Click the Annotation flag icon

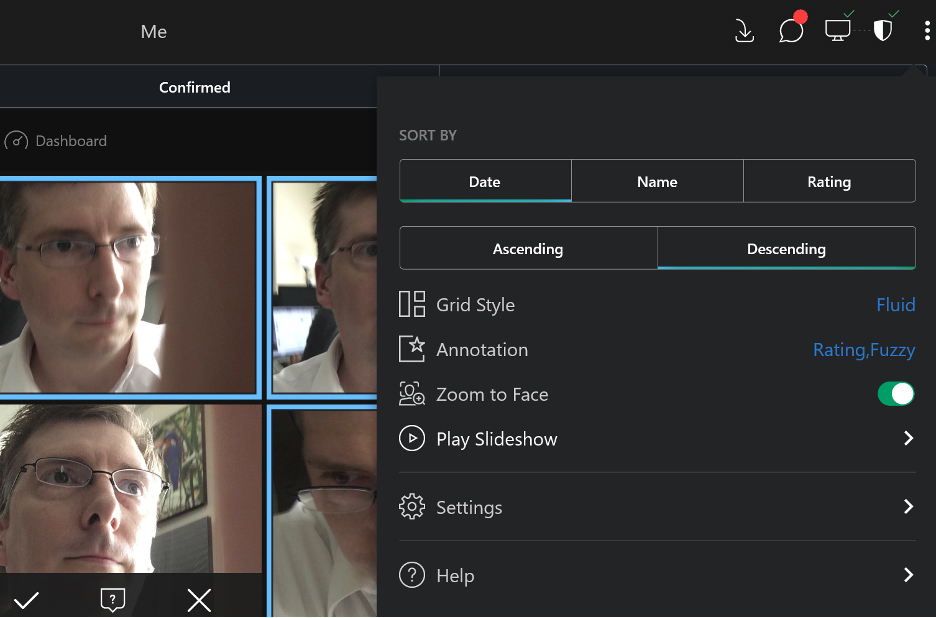coord(411,349)
